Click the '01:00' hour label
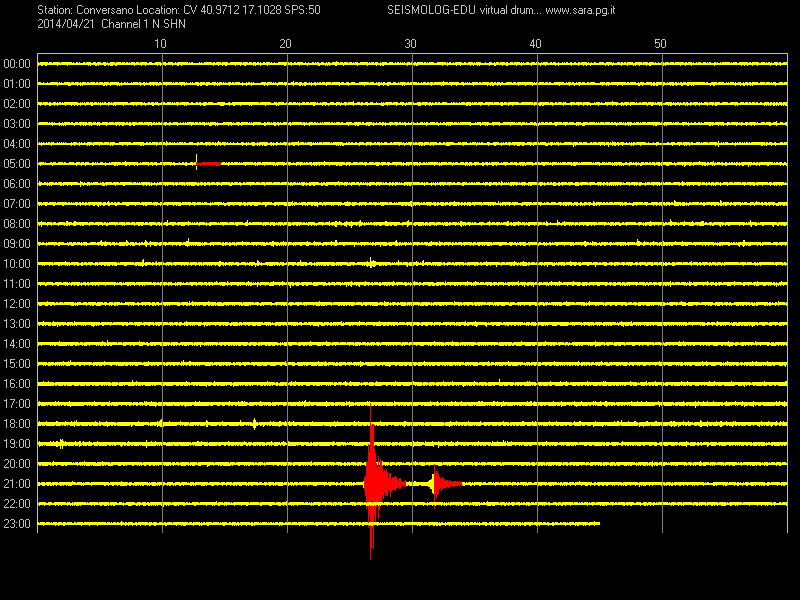The width and height of the screenshot is (800, 600). click(x=17, y=84)
